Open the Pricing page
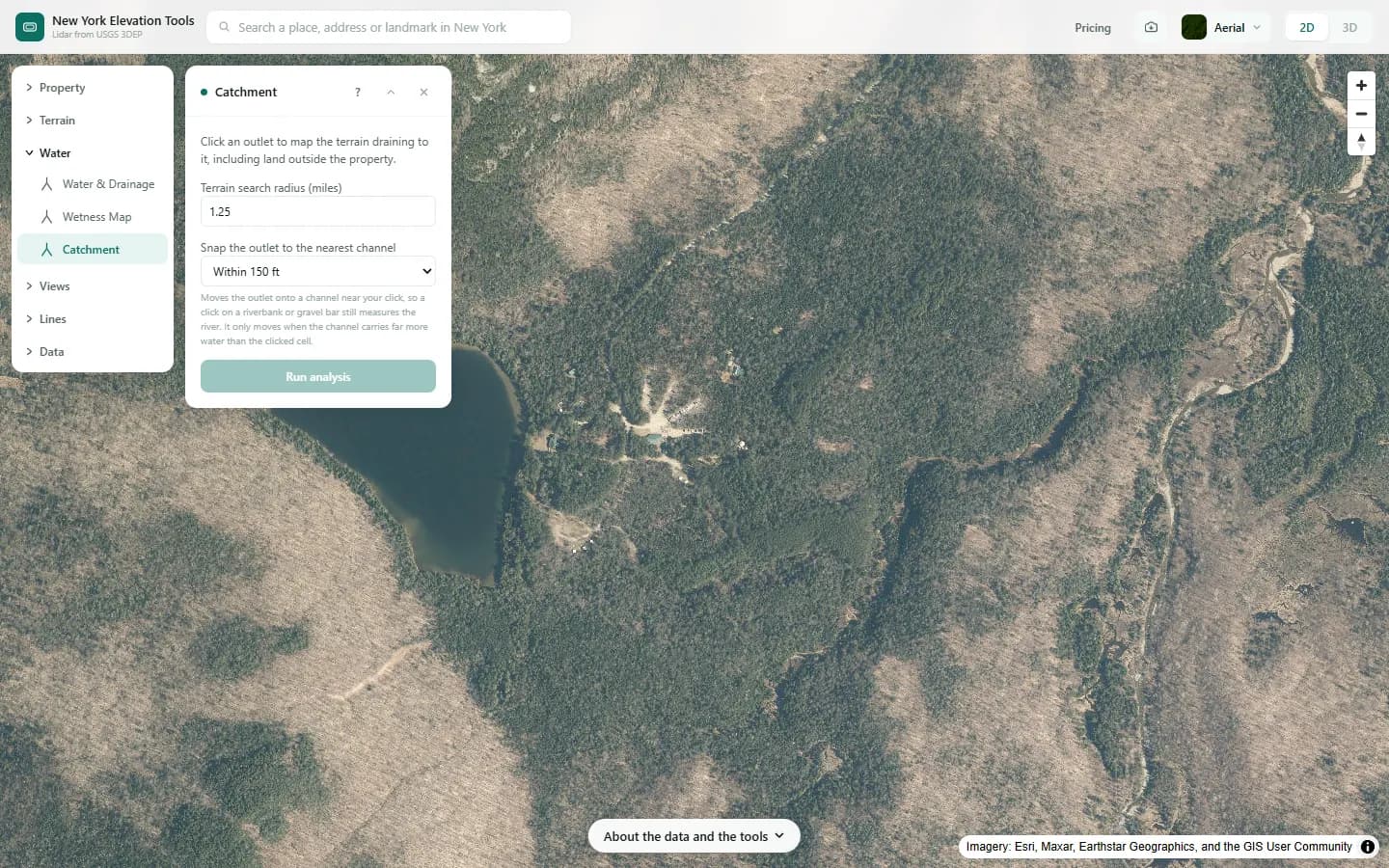Screen dimensions: 1389x868 (1093, 28)
